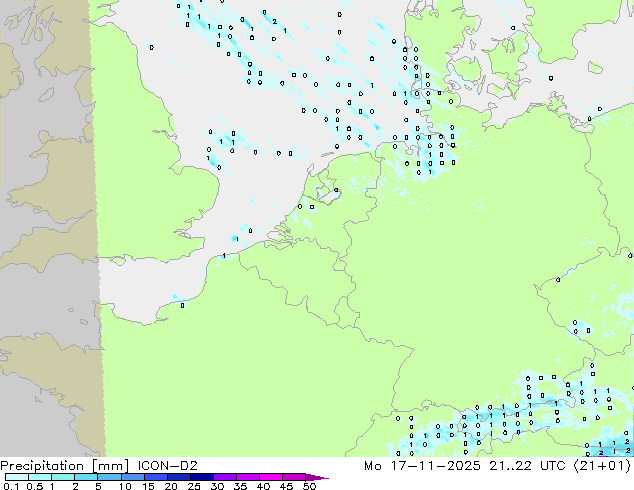Screen dimensions: 634x490
Task: Select legend swatch between 0.1 and 0.5
Action: (17, 477)
